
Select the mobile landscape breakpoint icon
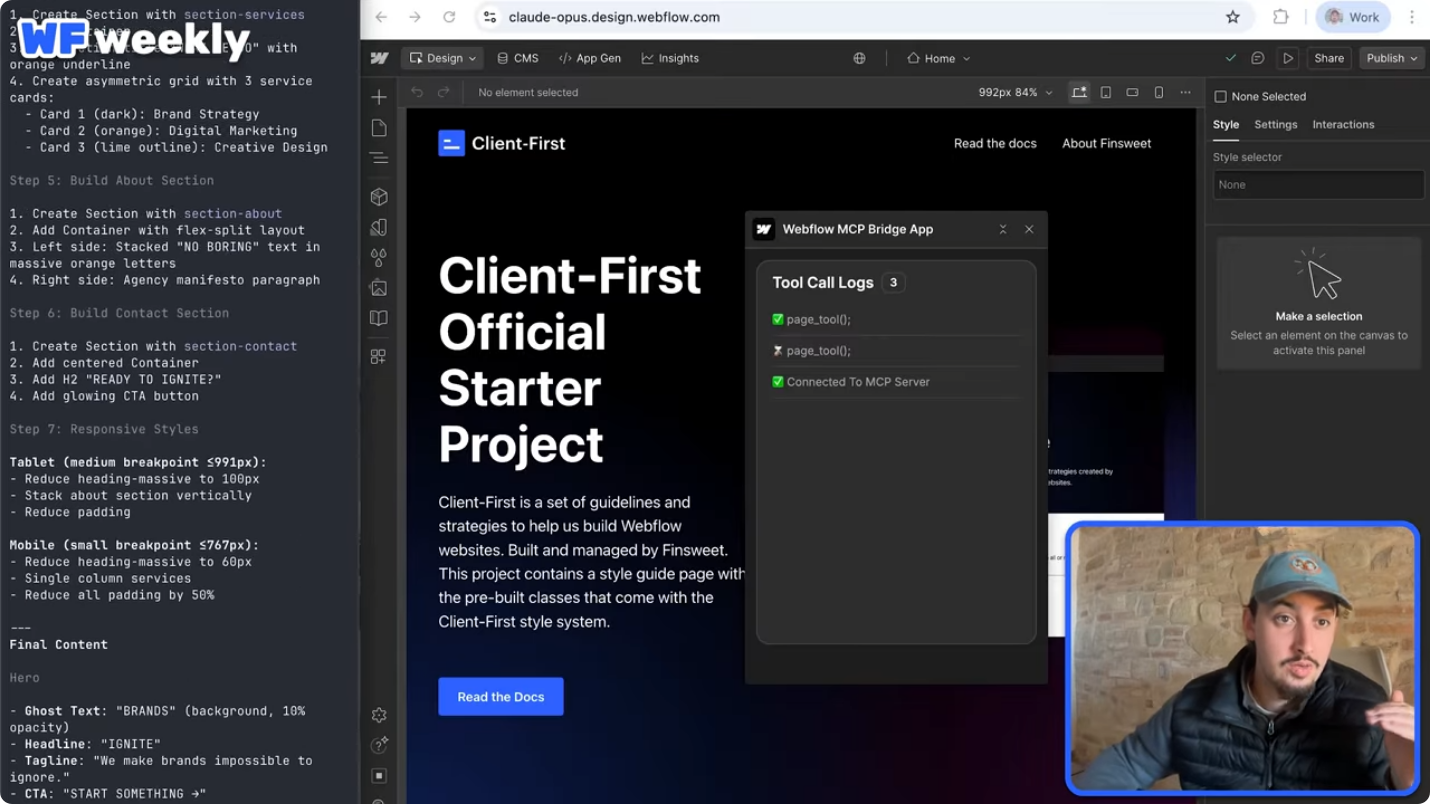(1132, 92)
